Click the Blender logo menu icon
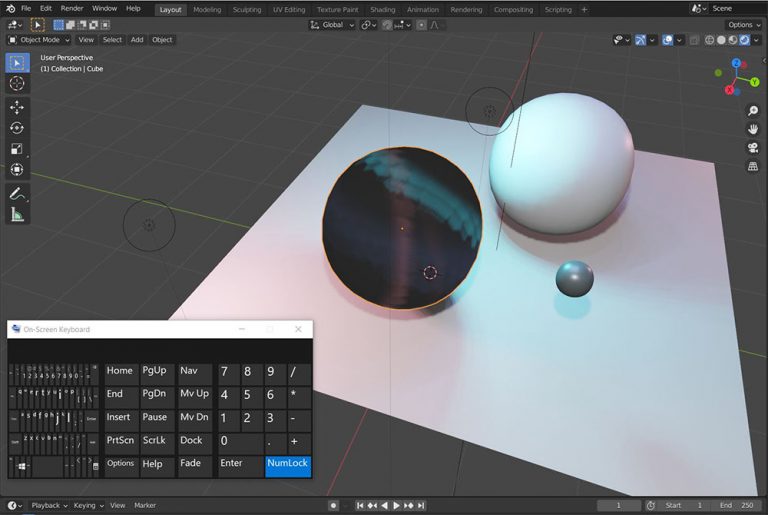The image size is (768, 515). point(10,8)
